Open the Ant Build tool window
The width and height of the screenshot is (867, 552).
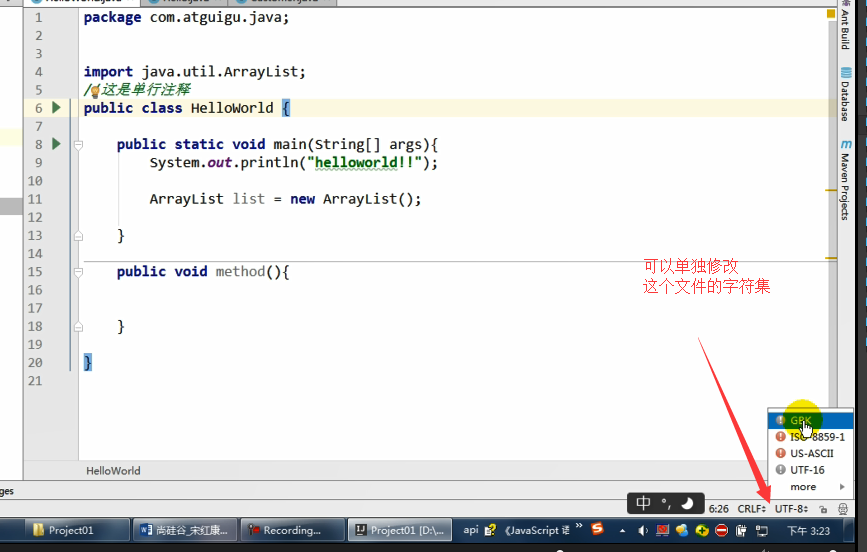(x=845, y=26)
